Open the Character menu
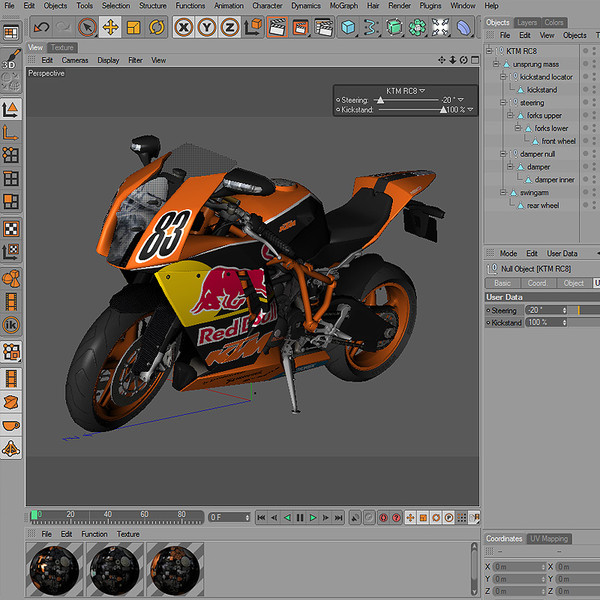Screen dimensions: 600x600 pyautogui.click(x=267, y=6)
